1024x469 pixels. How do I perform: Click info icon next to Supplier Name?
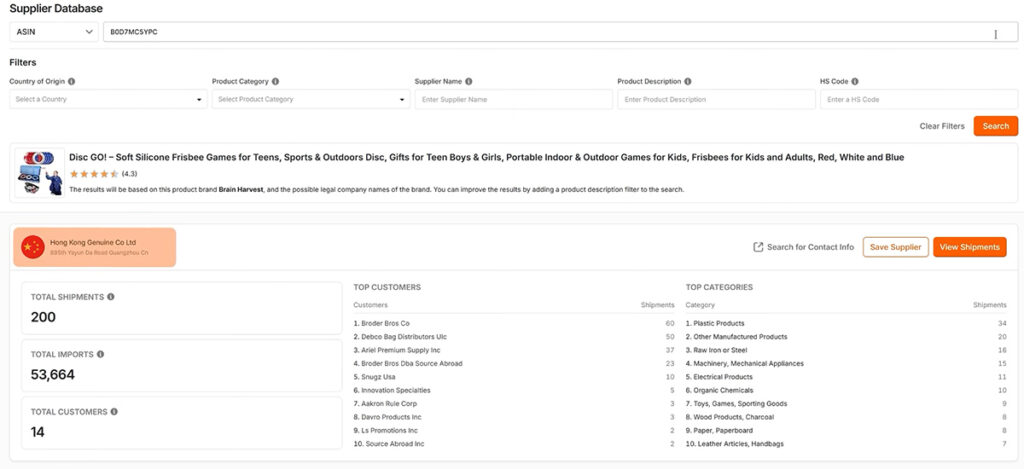pyautogui.click(x=469, y=81)
